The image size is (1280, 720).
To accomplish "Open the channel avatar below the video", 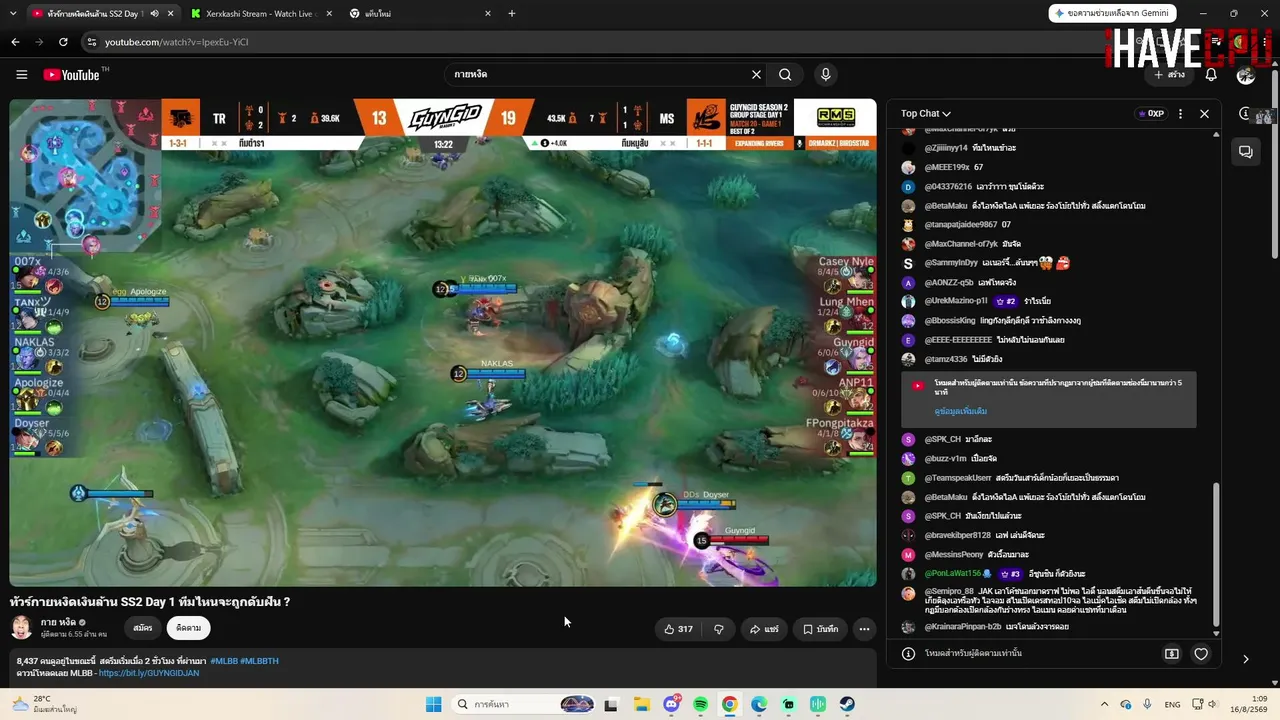I will (21, 628).
